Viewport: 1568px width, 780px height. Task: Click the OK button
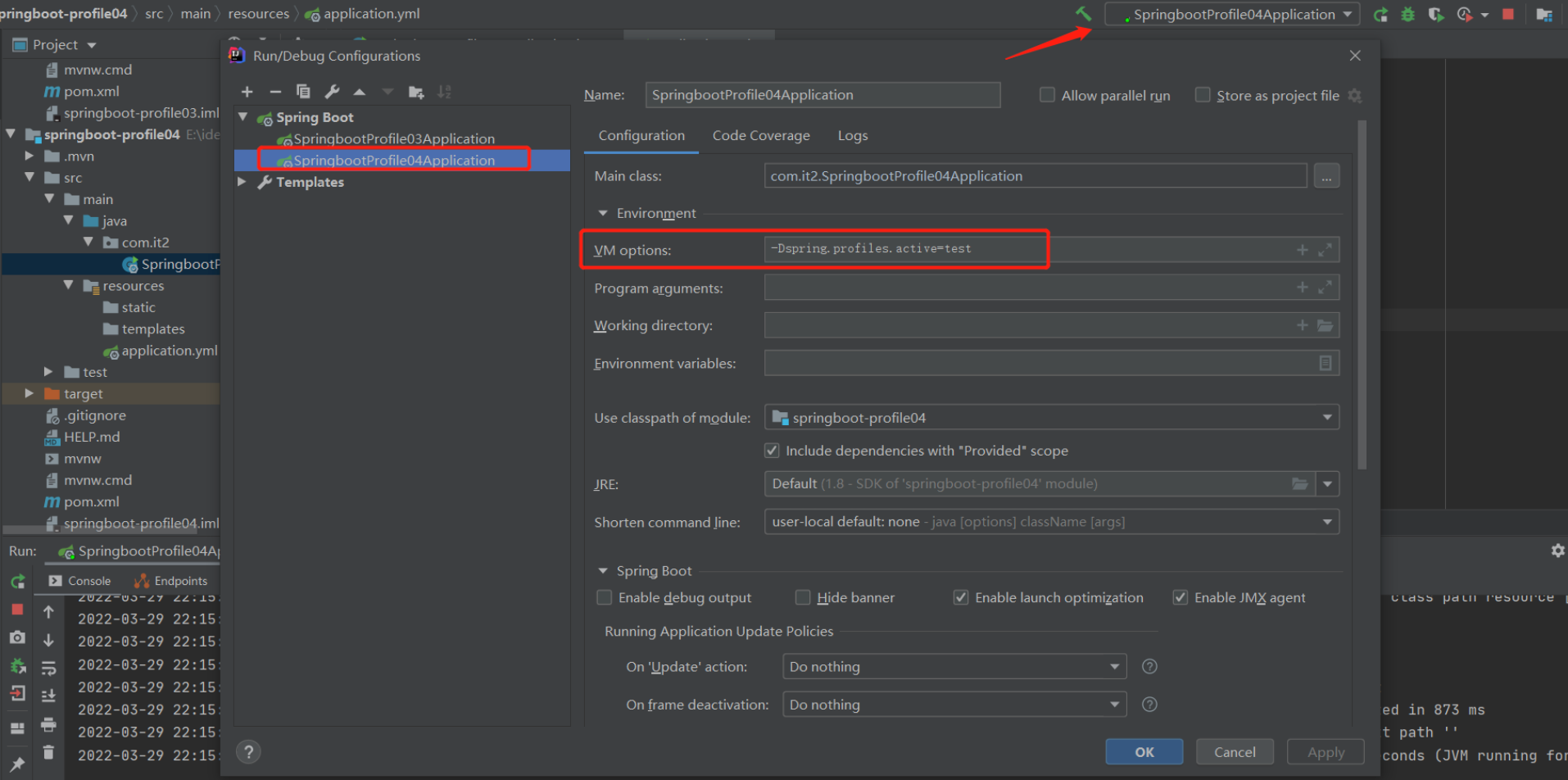click(x=1144, y=751)
